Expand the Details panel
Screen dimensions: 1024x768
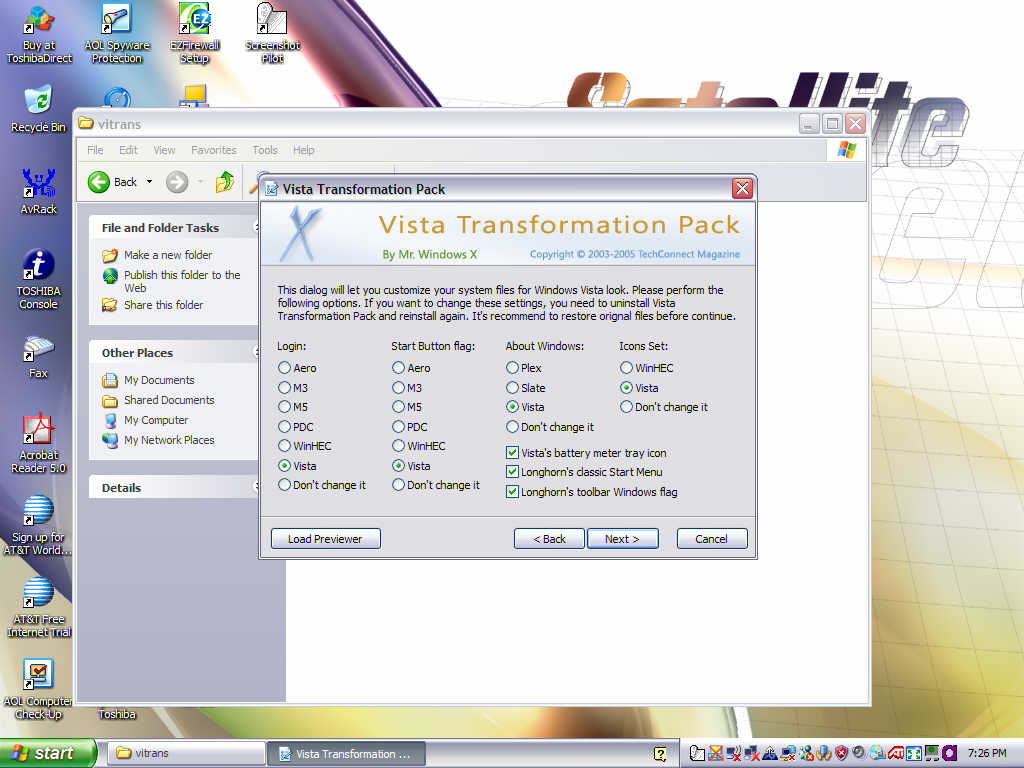(256, 487)
